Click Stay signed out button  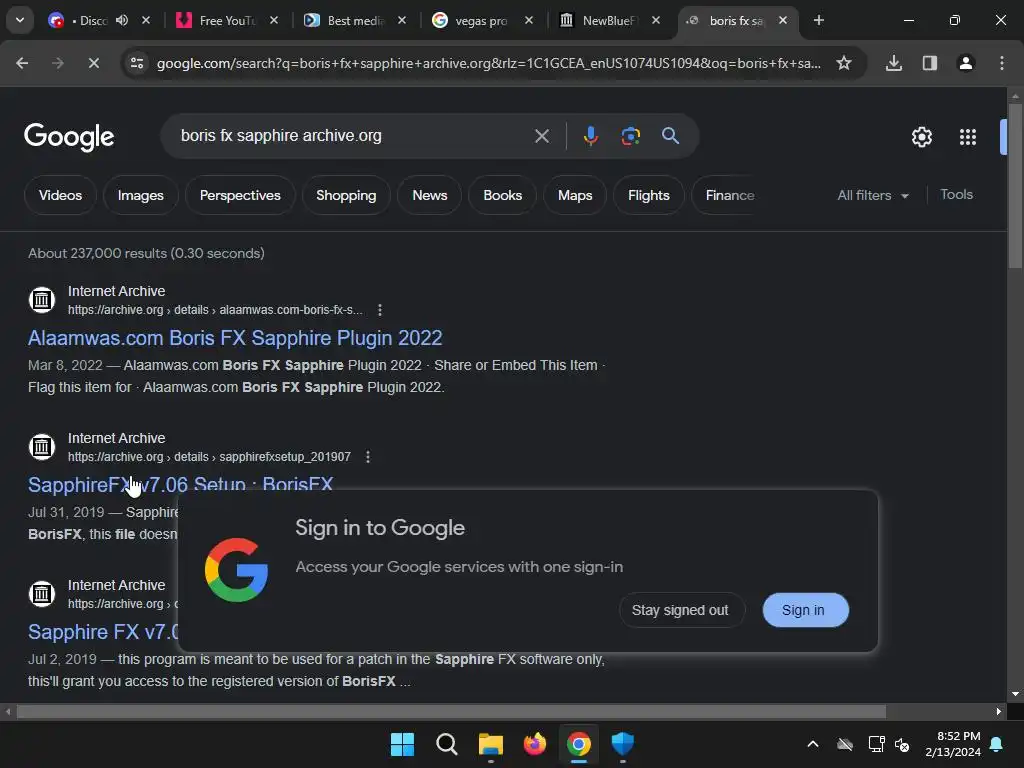tap(681, 610)
